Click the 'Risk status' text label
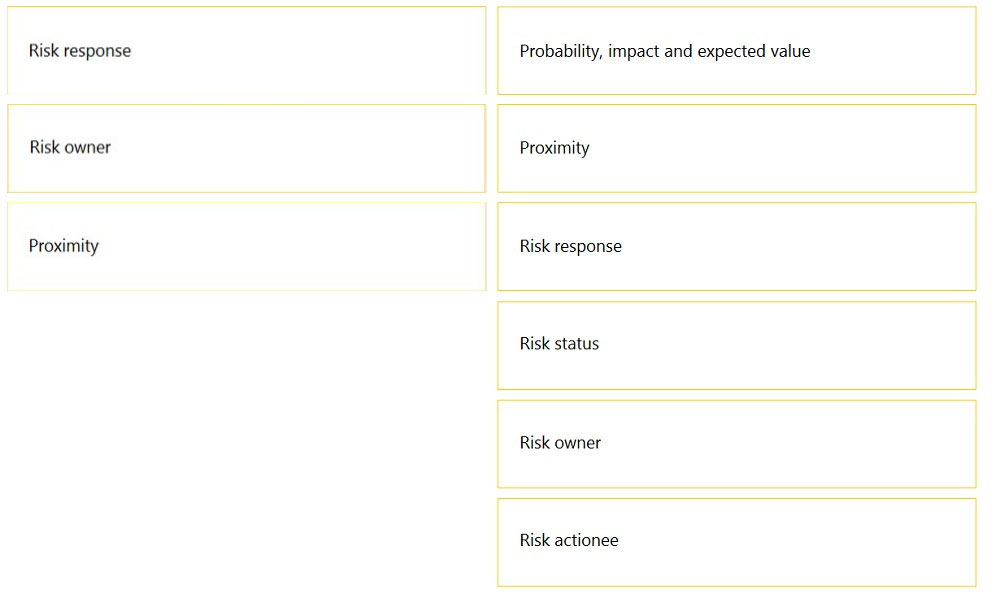The width and height of the screenshot is (1000, 598). pyautogui.click(x=559, y=344)
